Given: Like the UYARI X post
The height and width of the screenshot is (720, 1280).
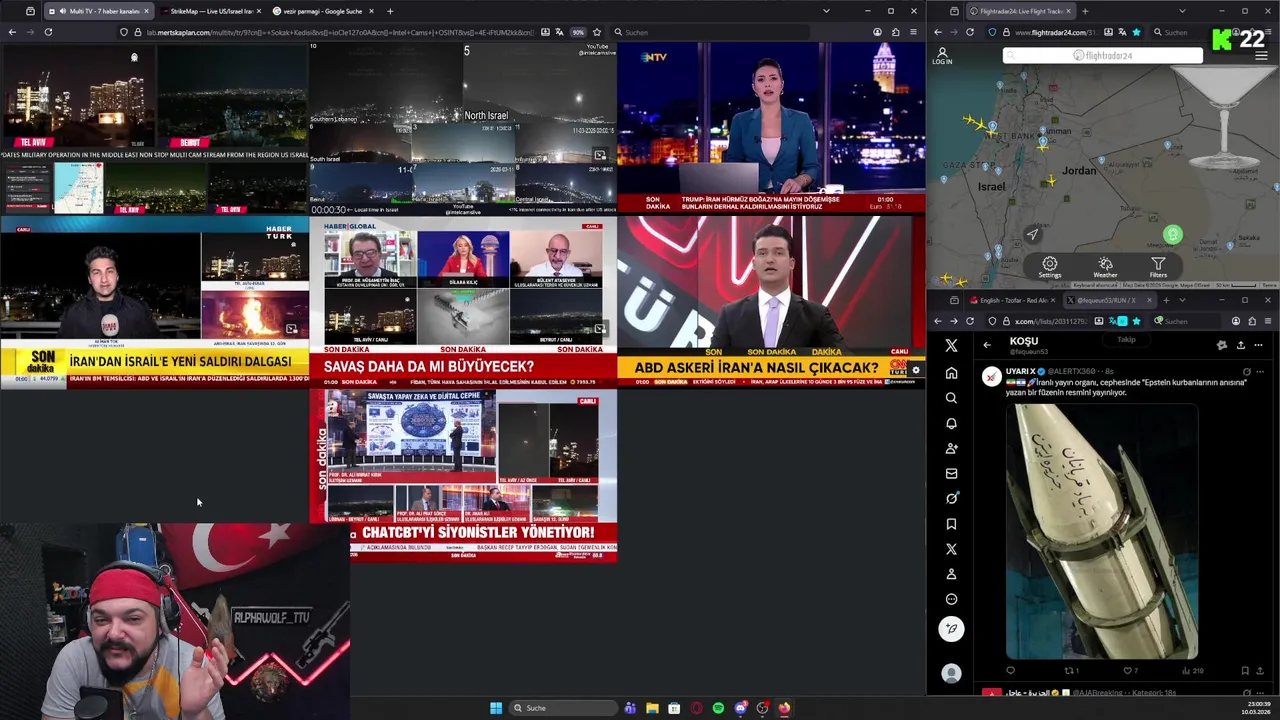Looking at the screenshot, I should click(x=1127, y=670).
